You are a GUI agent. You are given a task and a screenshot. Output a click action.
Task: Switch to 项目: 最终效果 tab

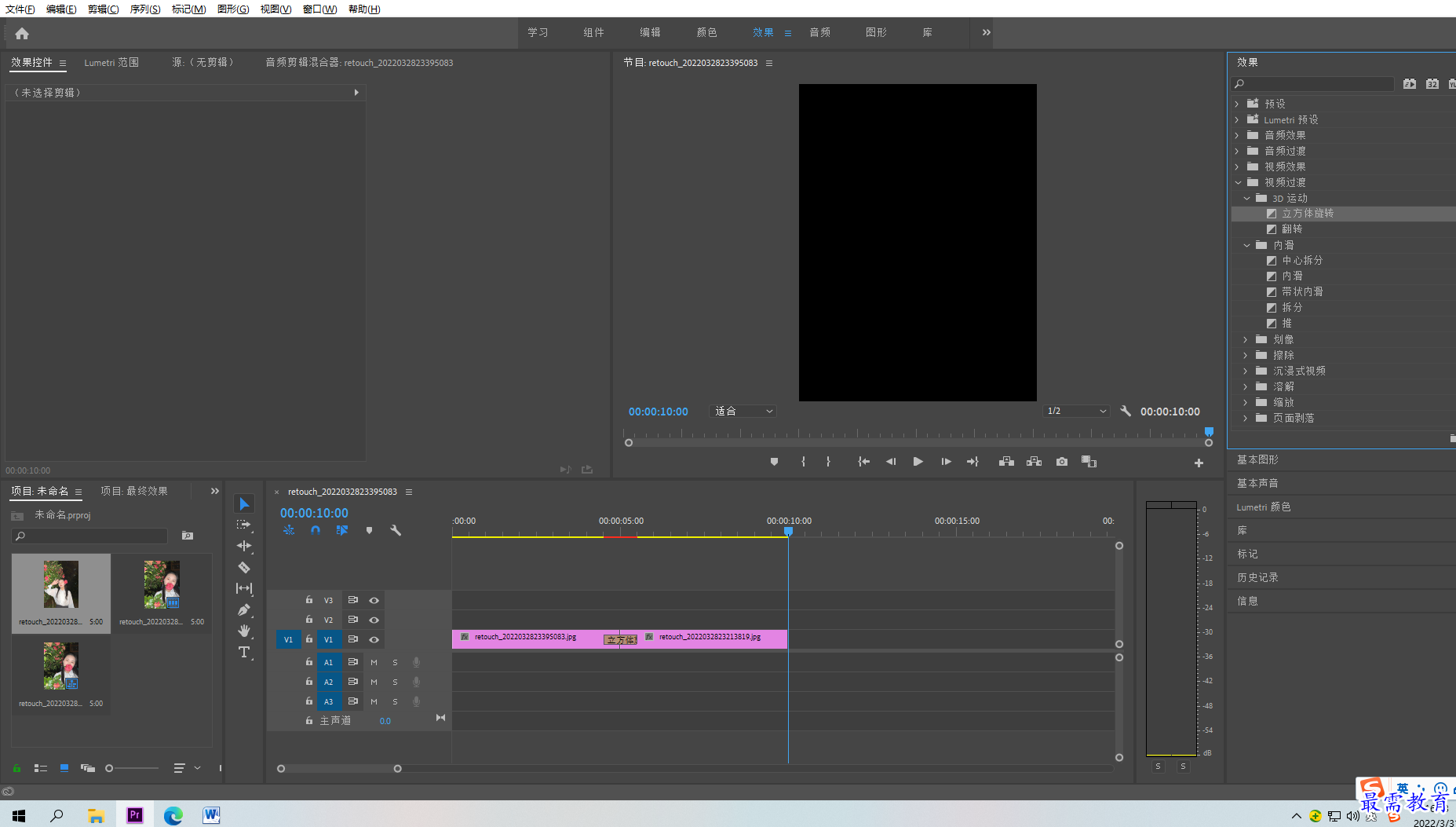pos(134,491)
